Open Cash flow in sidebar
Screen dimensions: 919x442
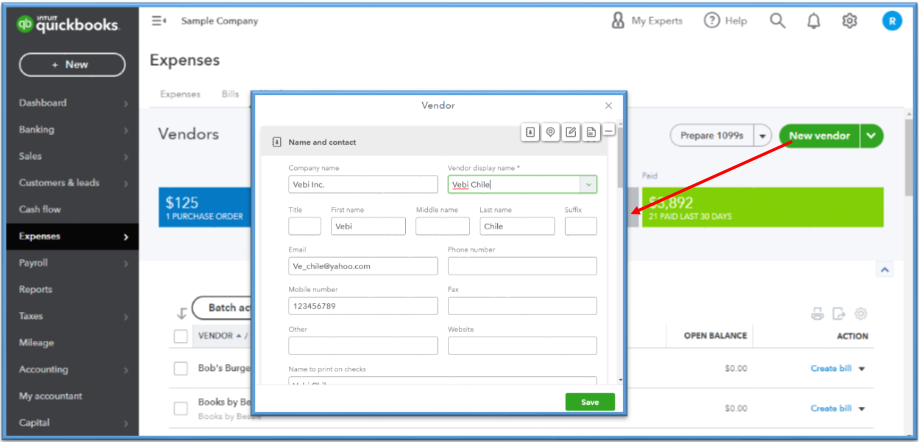[x=40, y=209]
